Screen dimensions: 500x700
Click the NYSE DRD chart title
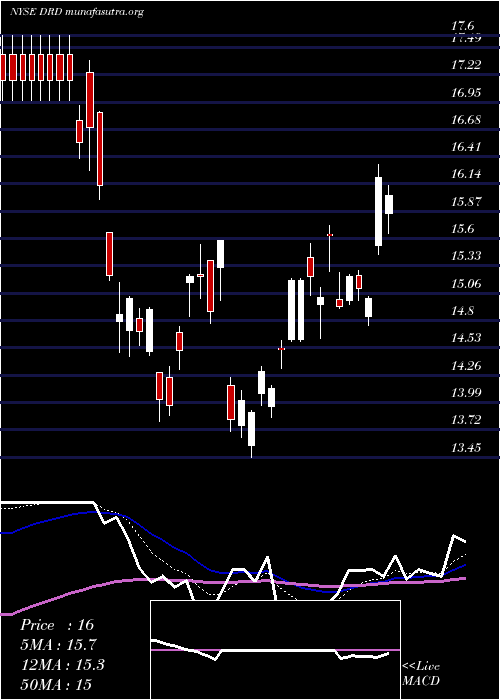click(77, 12)
